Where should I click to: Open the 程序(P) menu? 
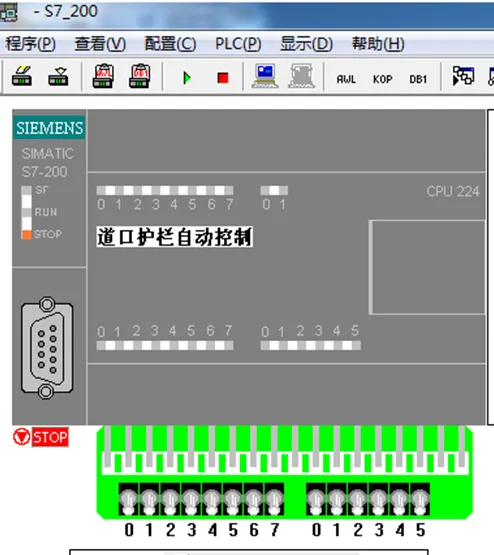30,44
